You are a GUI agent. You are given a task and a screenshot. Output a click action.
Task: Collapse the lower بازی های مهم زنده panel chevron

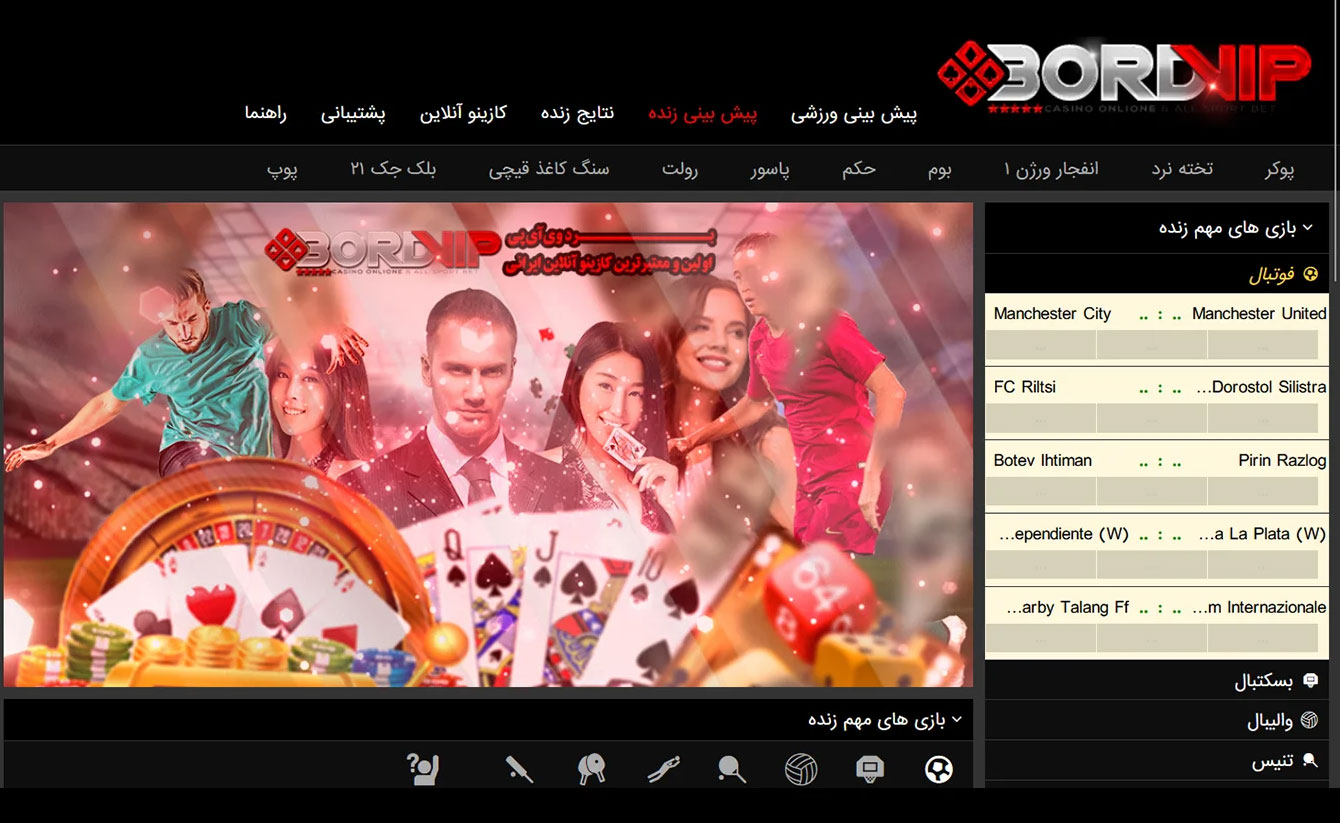click(x=957, y=719)
